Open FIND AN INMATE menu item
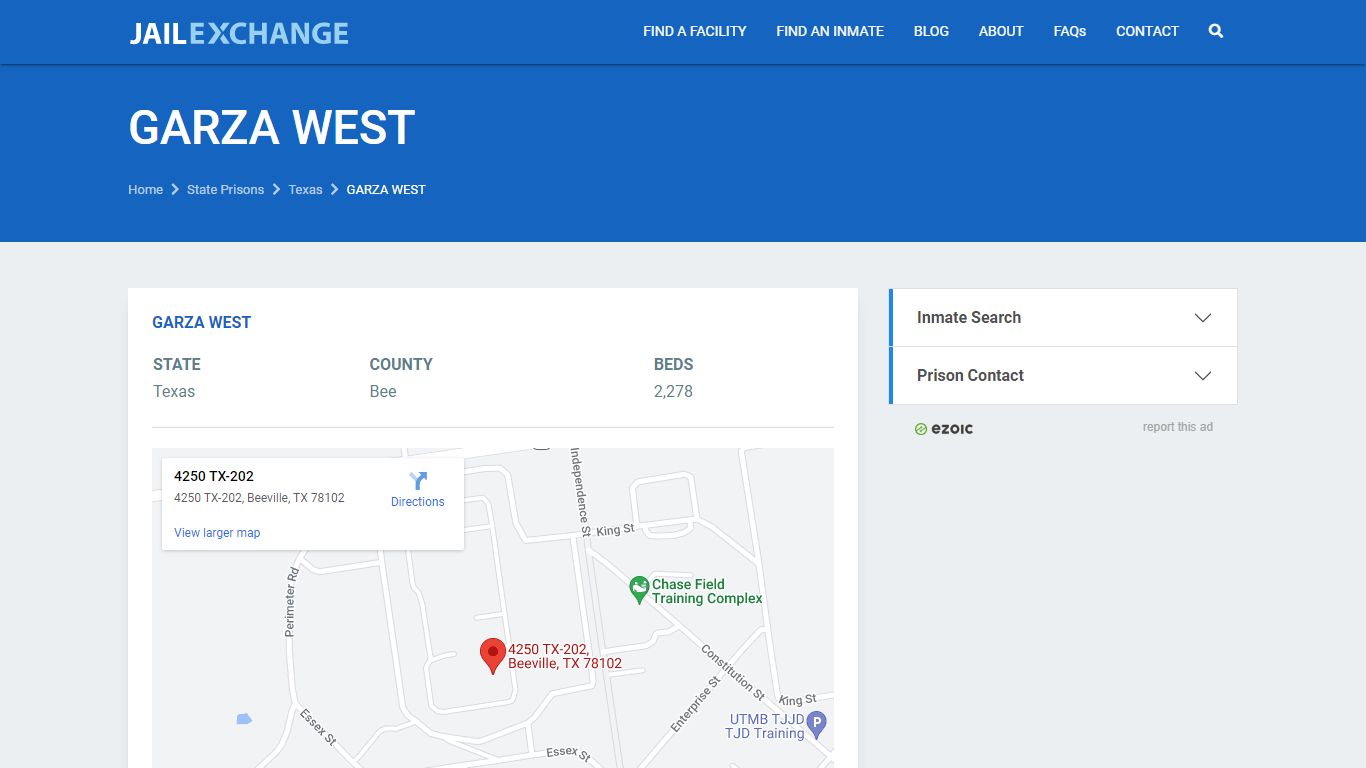1366x768 pixels. pos(830,31)
